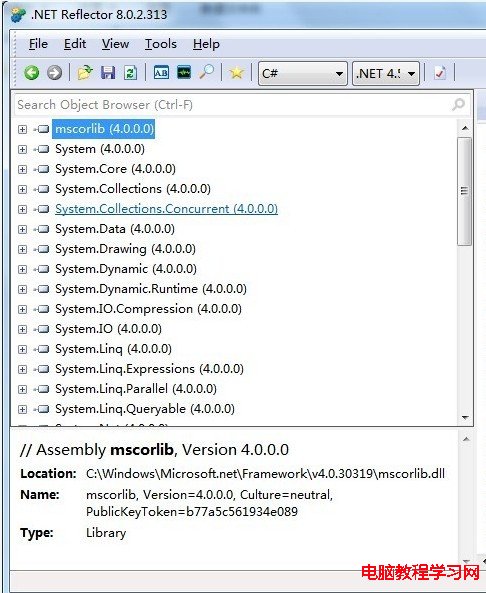Viewport: 486px width, 593px height.
Task: Open the Help menu
Action: (x=206, y=44)
